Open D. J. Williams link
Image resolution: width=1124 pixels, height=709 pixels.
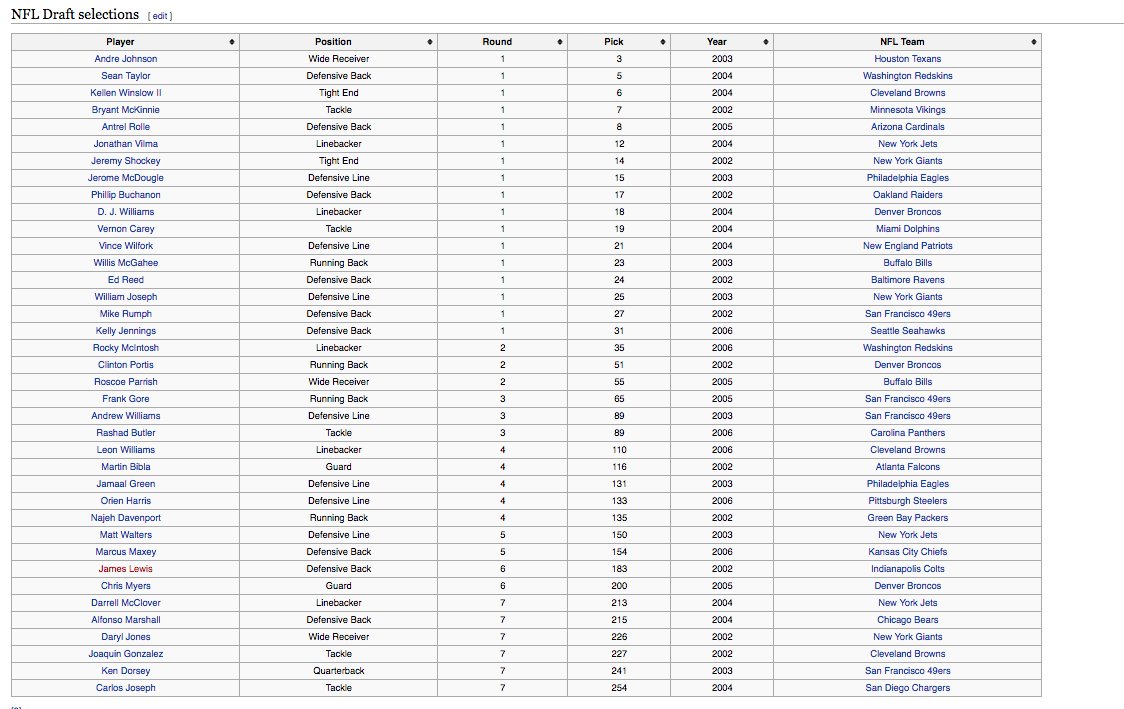click(x=125, y=212)
